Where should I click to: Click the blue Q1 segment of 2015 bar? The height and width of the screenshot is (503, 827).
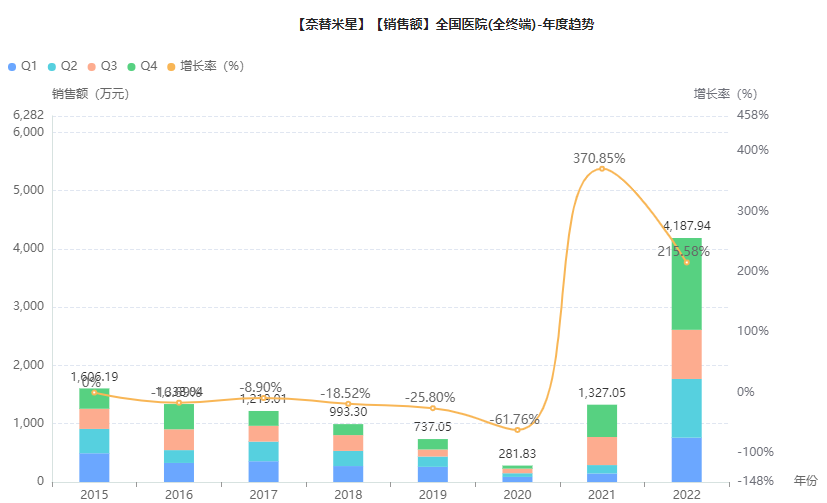[94, 467]
